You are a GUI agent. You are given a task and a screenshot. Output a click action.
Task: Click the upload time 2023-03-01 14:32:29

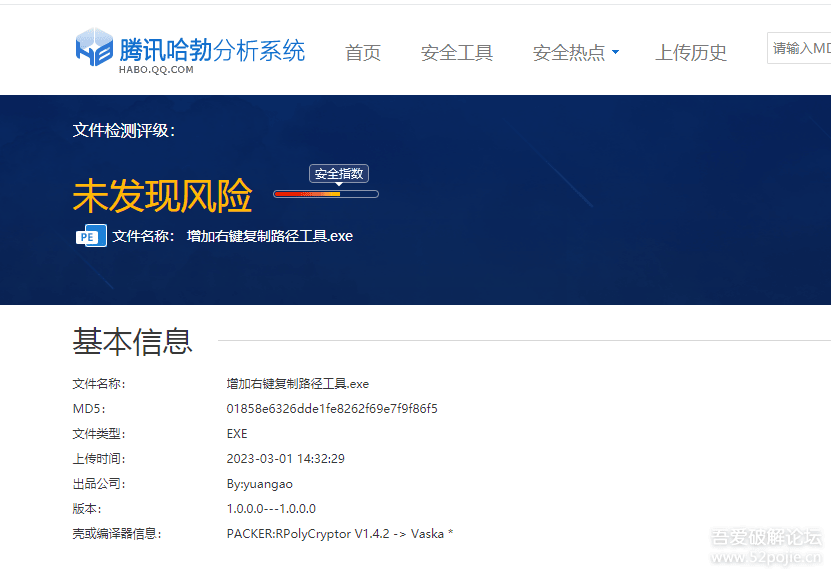pos(286,458)
